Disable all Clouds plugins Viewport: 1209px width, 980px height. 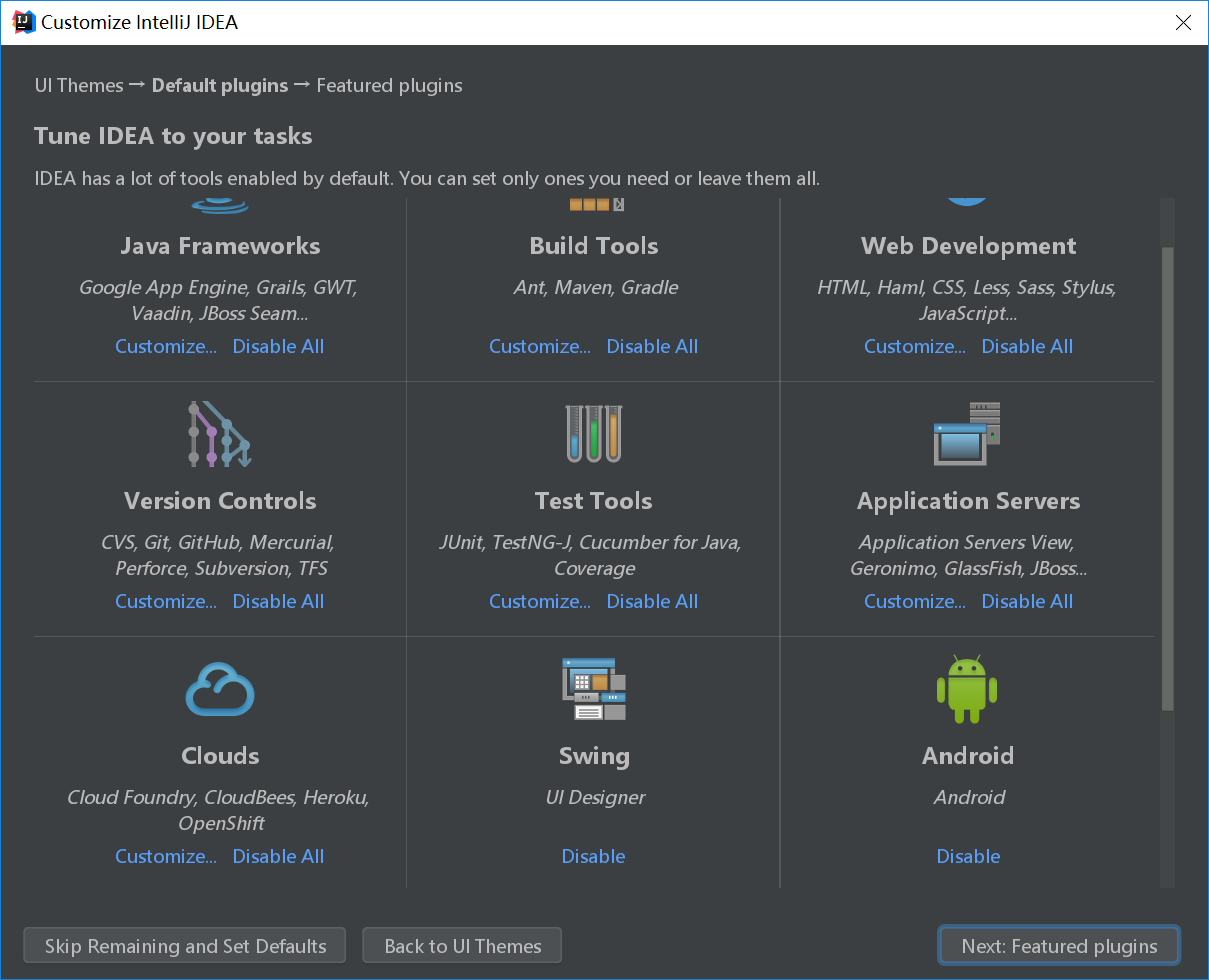tap(279, 856)
